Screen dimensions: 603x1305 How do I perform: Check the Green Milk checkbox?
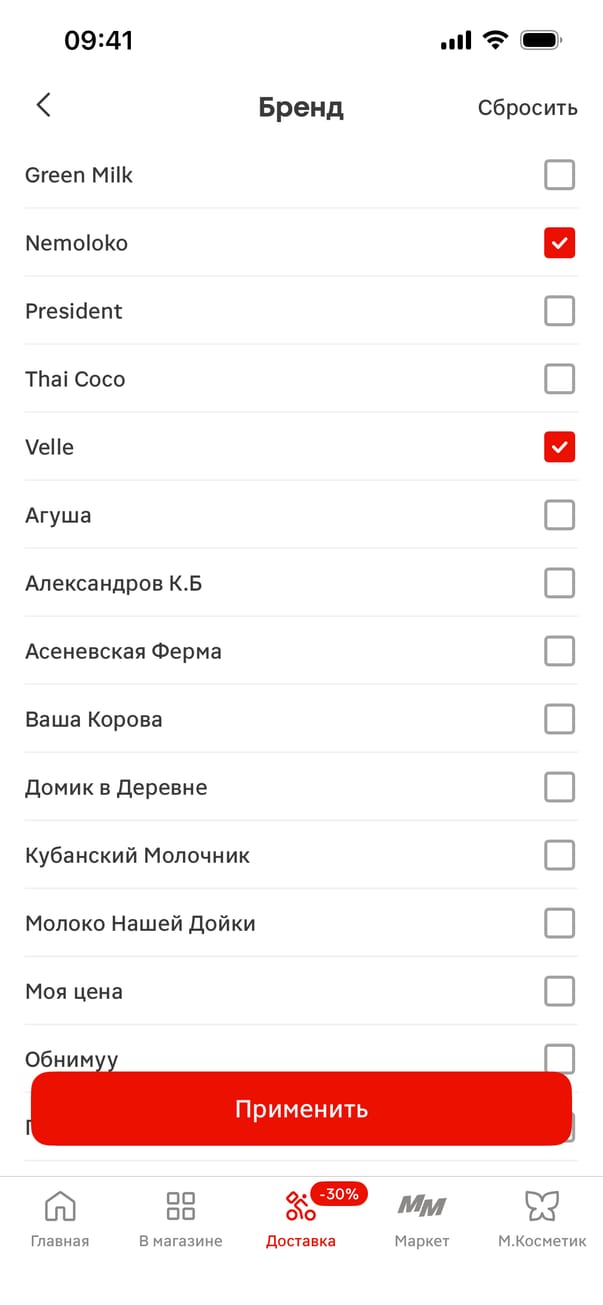559,175
